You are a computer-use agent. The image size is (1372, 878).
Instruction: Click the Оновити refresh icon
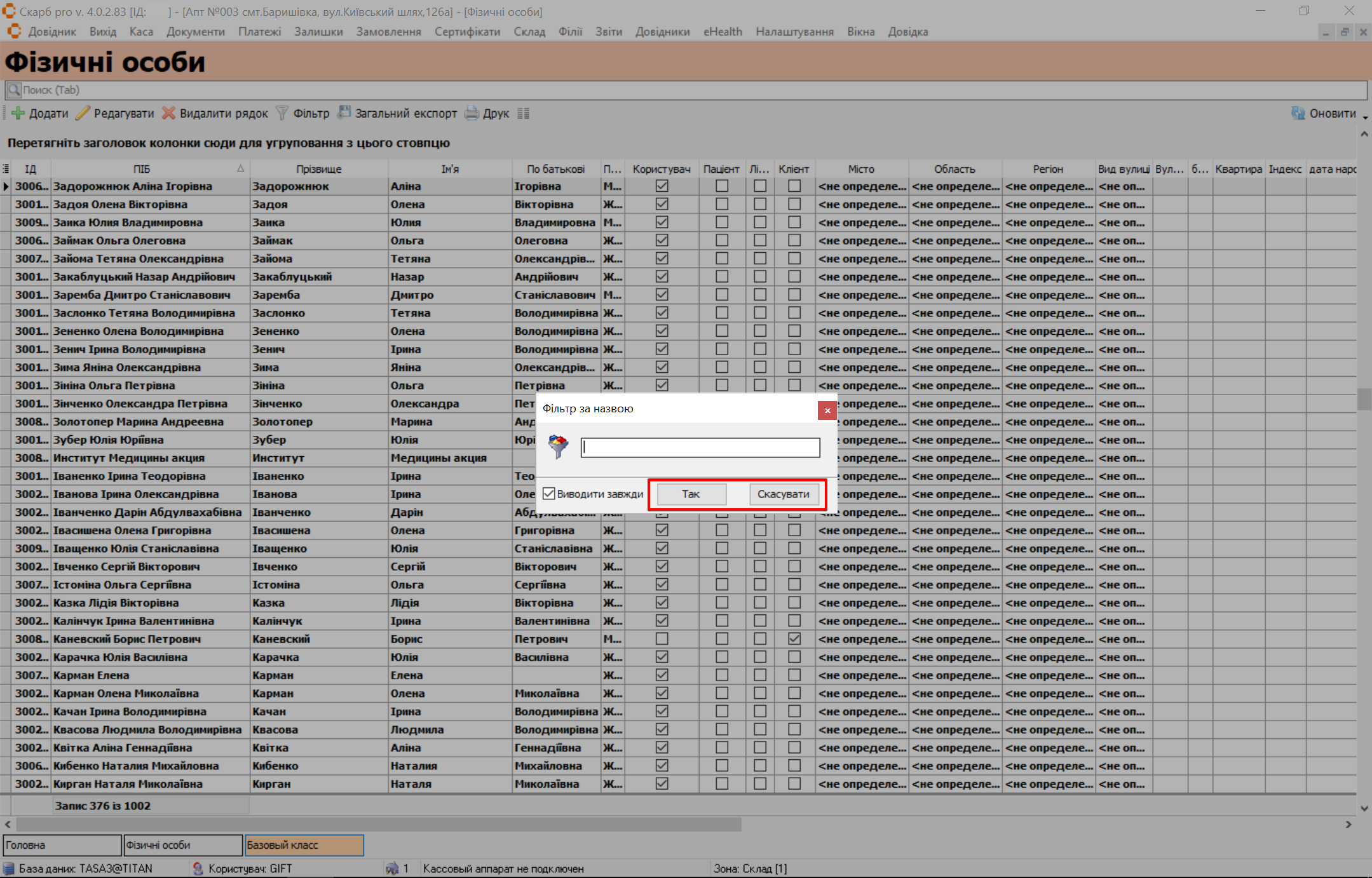click(x=1298, y=113)
